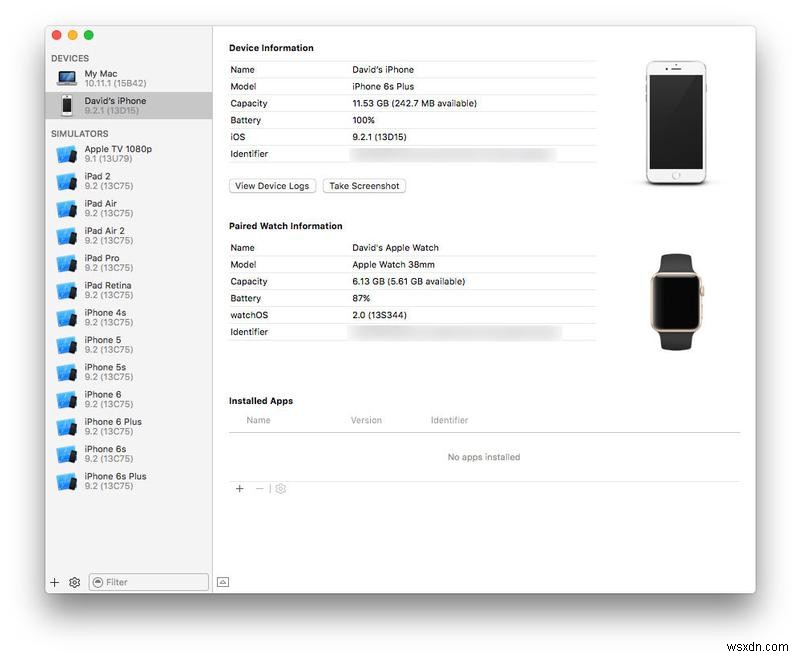This screenshot has width=800, height=657.
Task: Click the Take Screenshot button
Action: coord(364,186)
